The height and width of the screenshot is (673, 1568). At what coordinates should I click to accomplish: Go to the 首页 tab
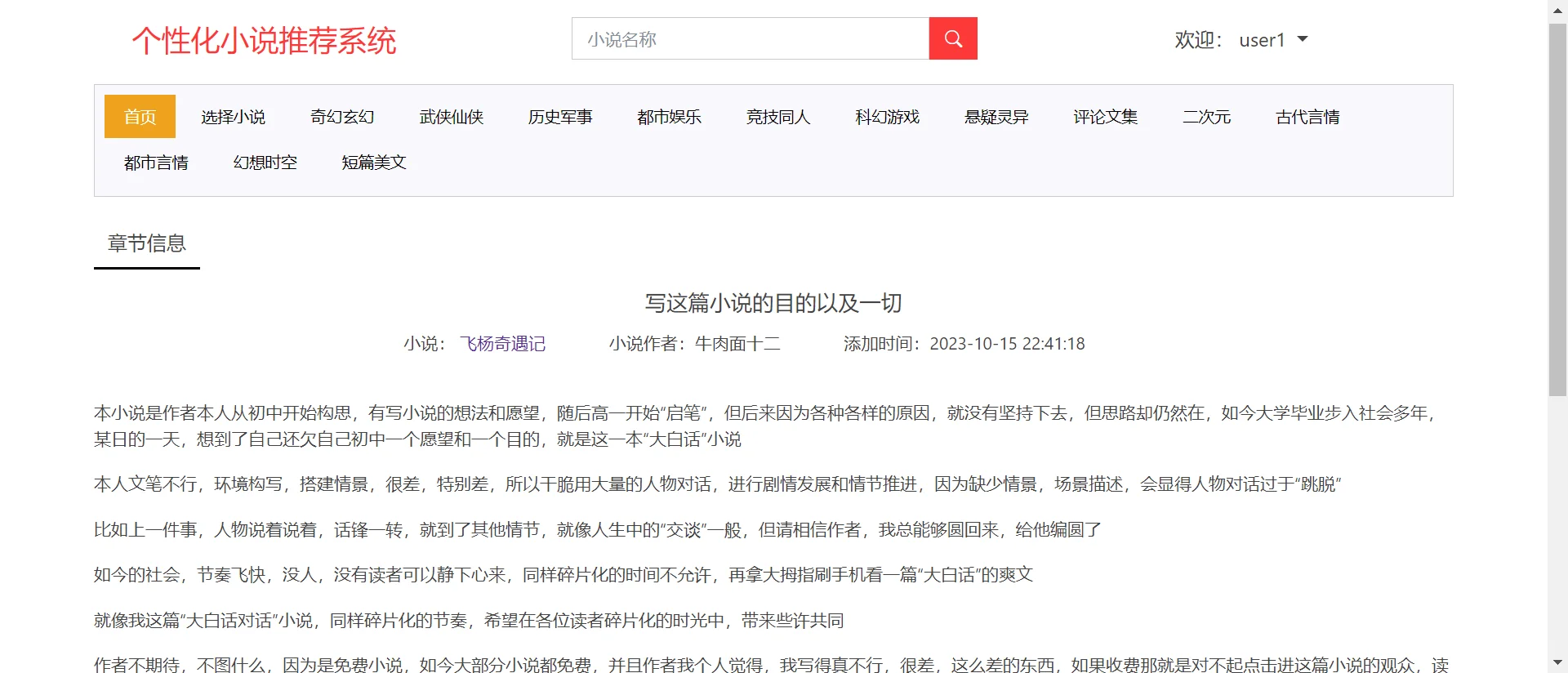(x=140, y=117)
